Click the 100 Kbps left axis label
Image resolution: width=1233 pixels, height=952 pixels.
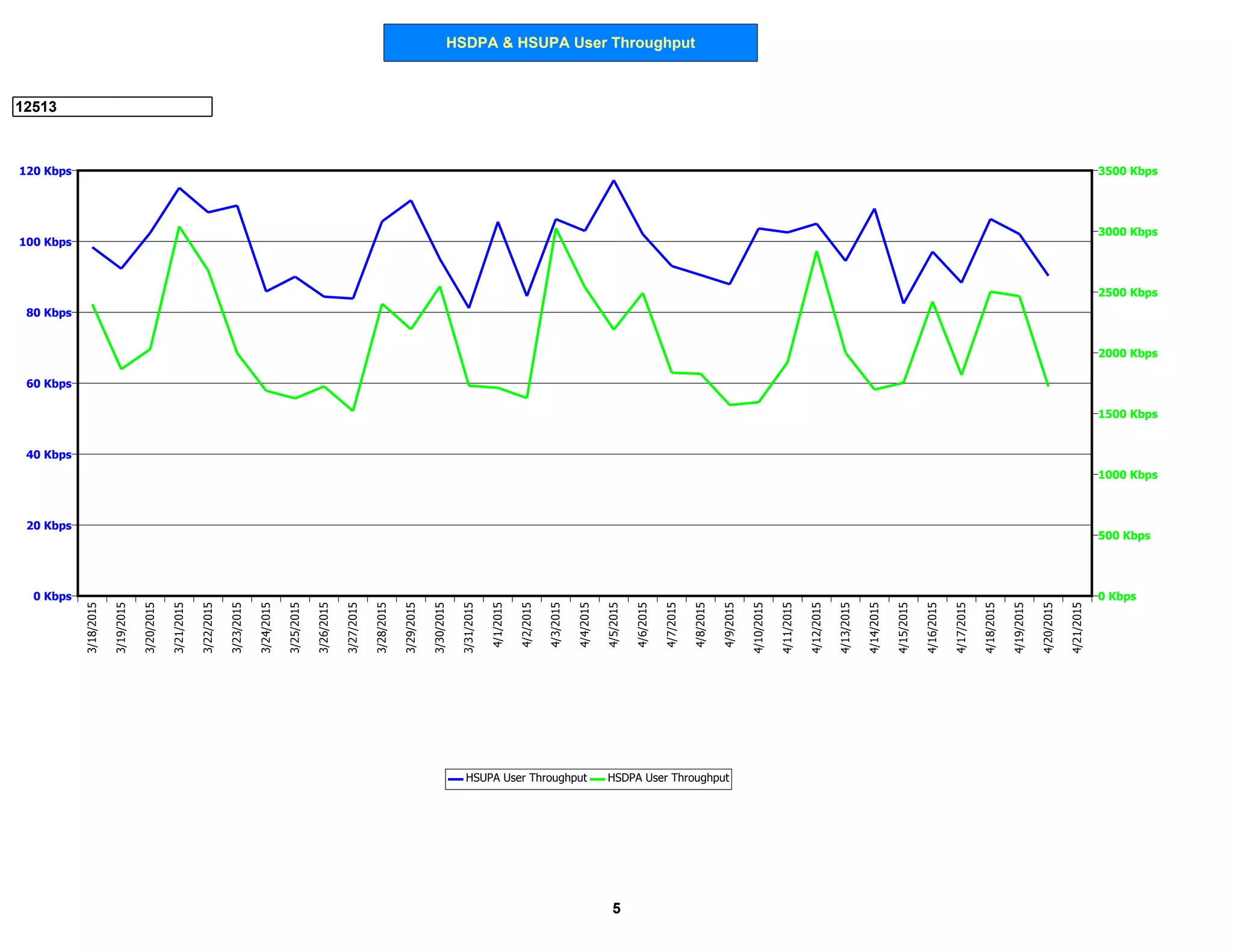coord(45,242)
